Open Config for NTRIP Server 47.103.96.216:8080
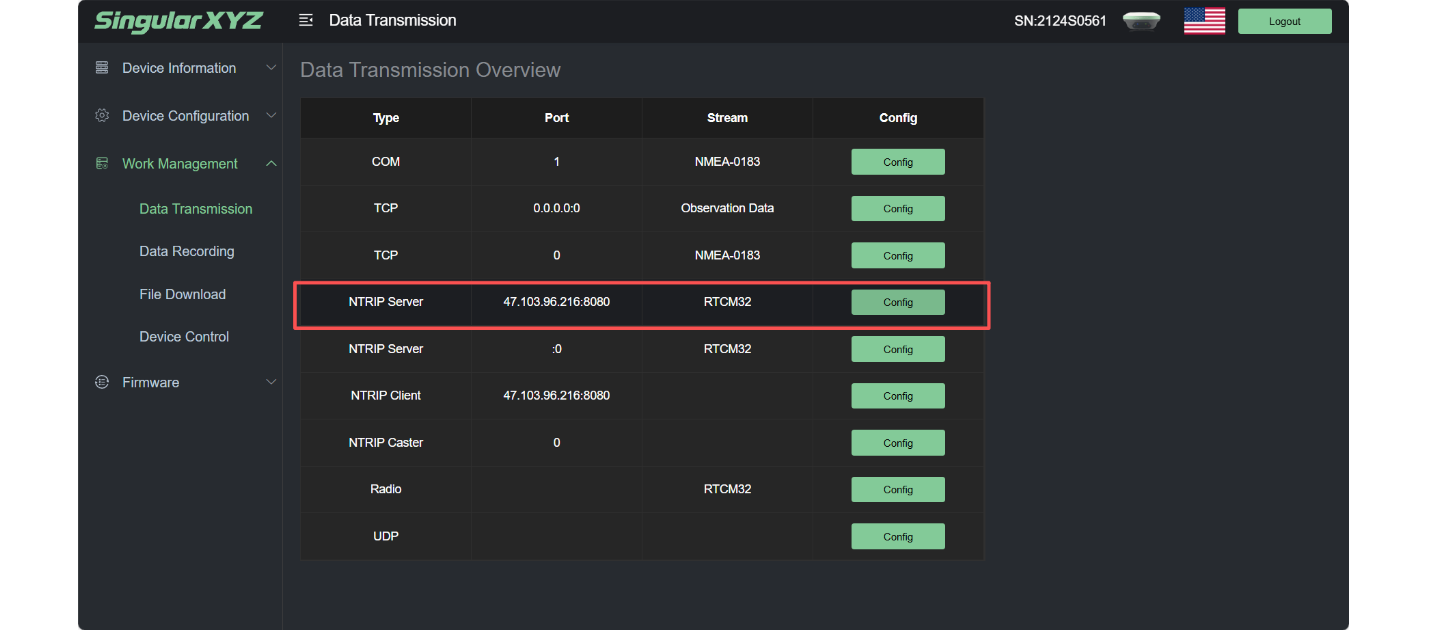 tap(898, 302)
